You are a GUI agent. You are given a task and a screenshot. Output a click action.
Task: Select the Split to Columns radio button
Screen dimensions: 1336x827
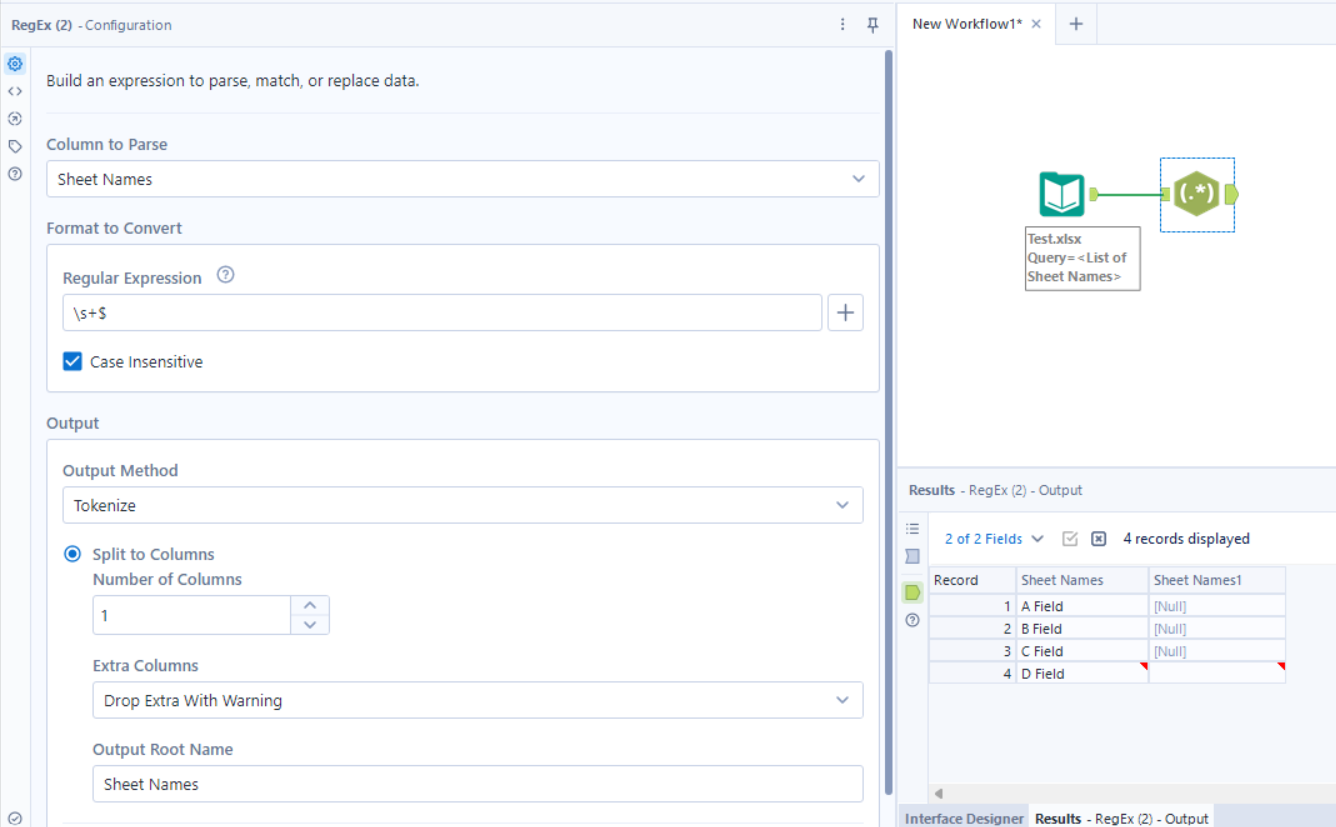pos(72,554)
